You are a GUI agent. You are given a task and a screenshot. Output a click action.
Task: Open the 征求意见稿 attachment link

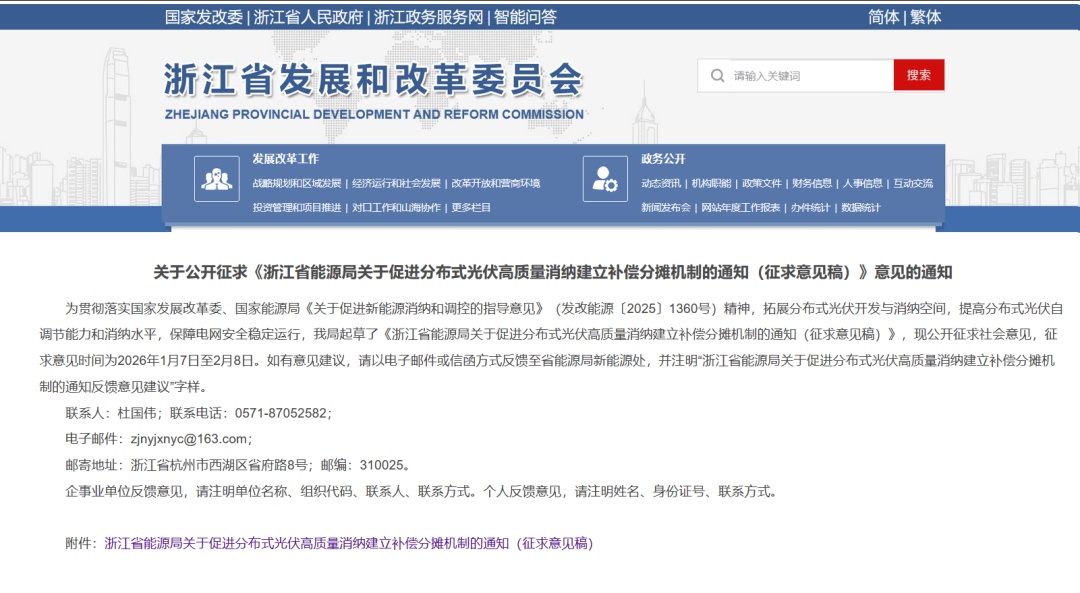click(349, 543)
